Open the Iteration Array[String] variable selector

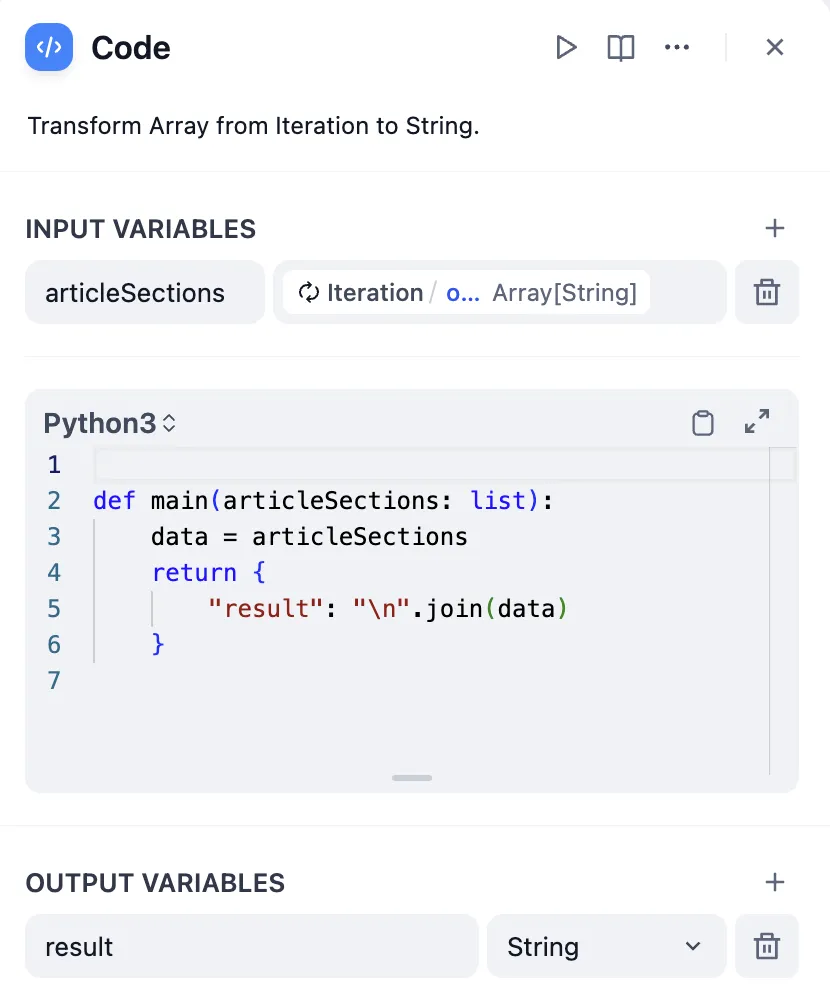point(498,293)
